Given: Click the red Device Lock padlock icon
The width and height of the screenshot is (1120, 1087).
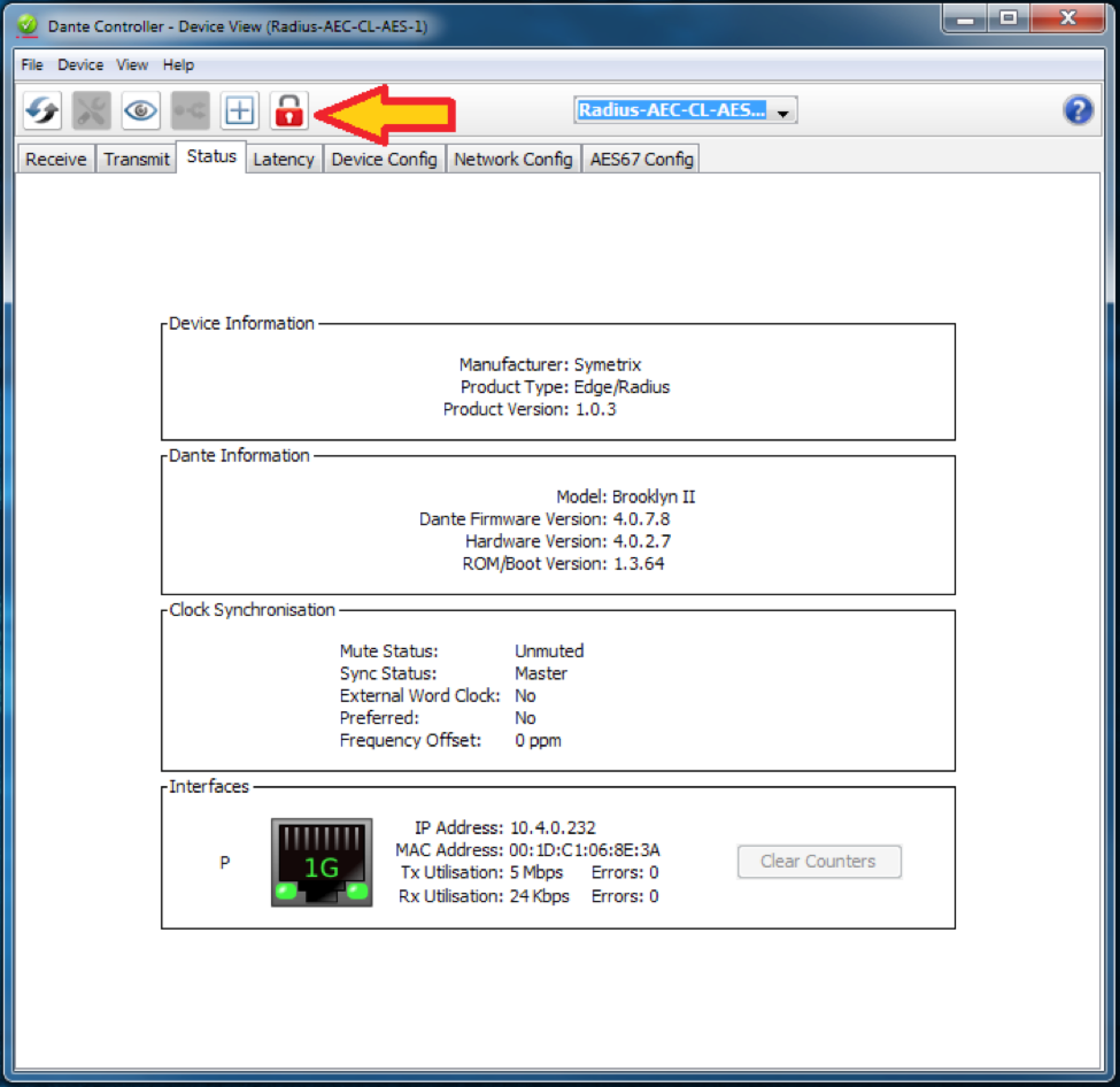Looking at the screenshot, I should (289, 110).
